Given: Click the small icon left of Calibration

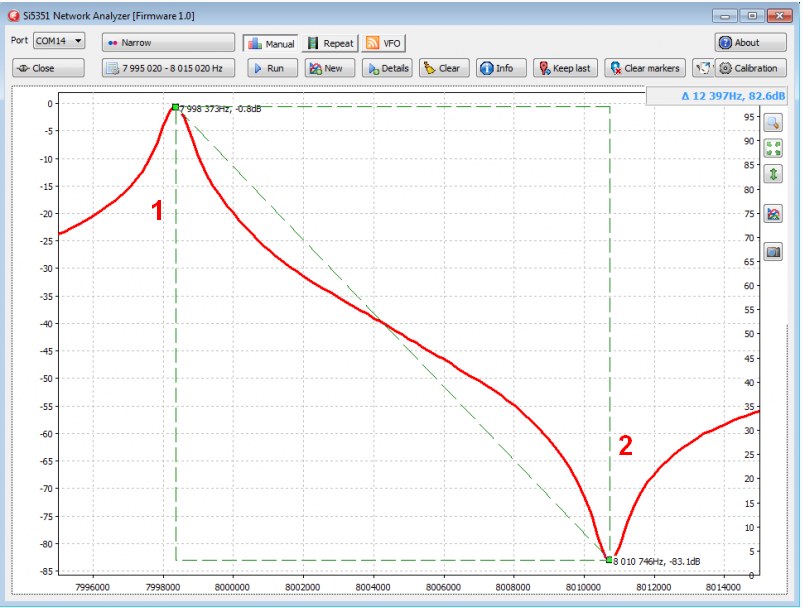Looking at the screenshot, I should click(x=702, y=68).
